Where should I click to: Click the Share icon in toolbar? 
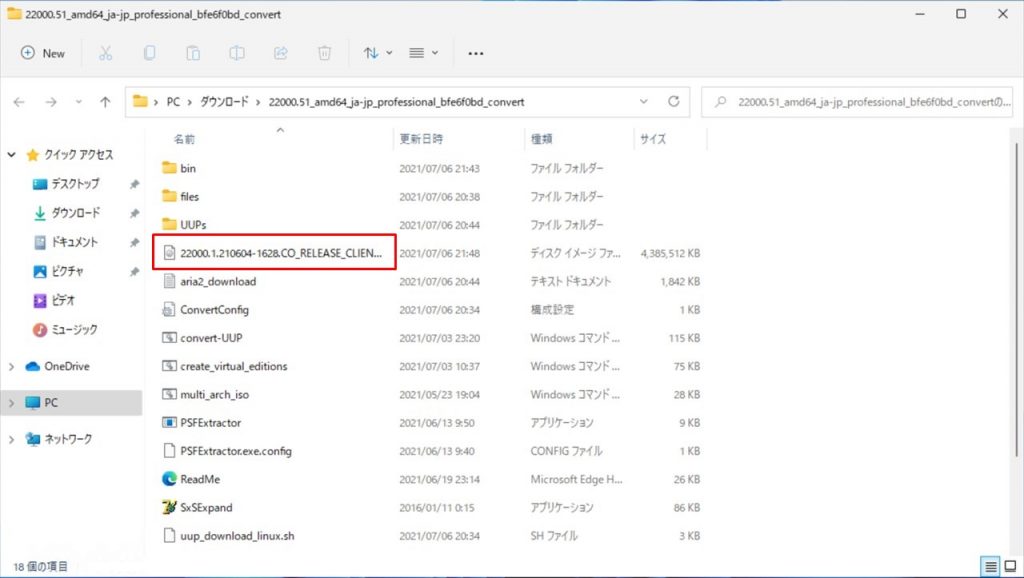[281, 53]
